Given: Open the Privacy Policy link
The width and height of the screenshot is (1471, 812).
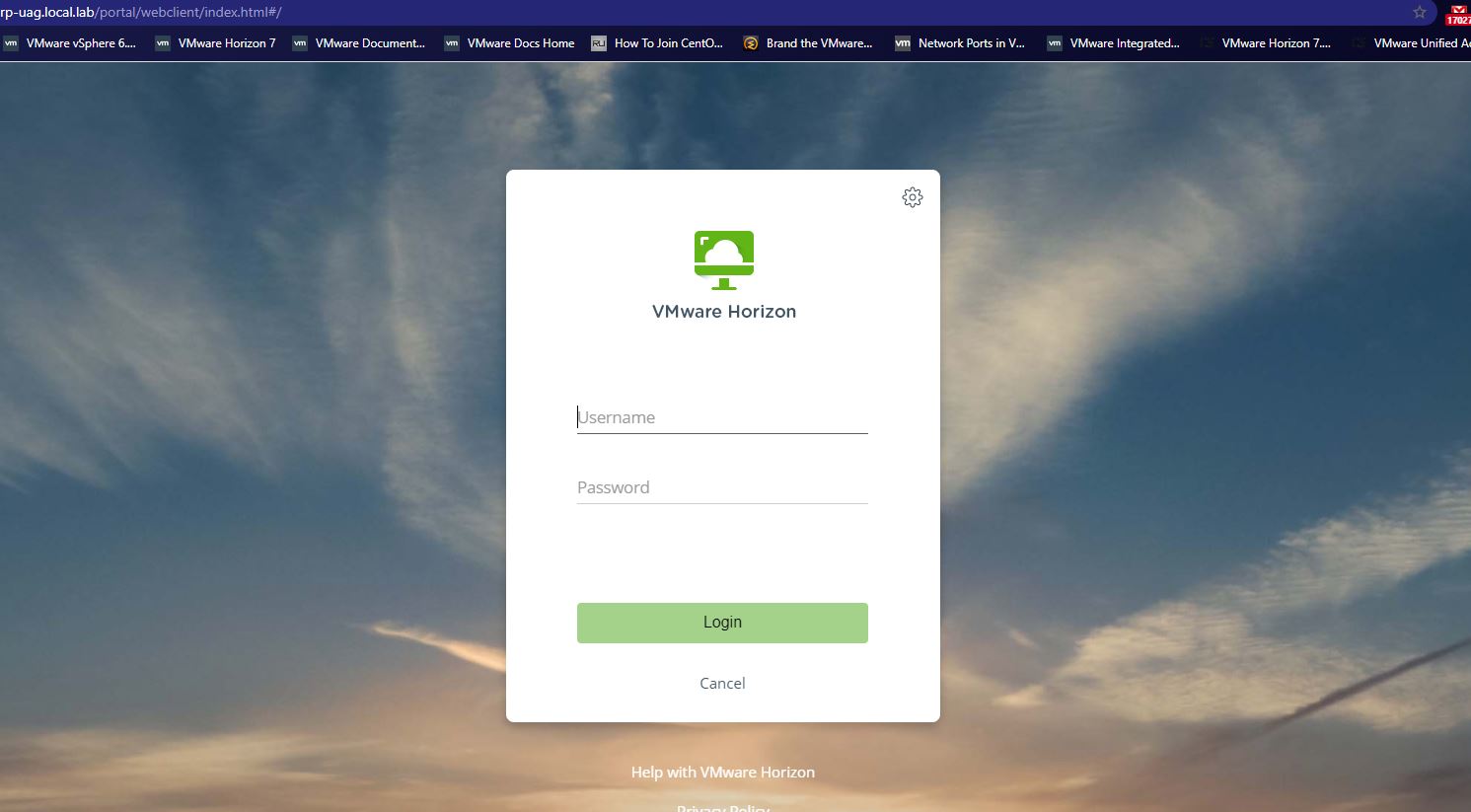Looking at the screenshot, I should pyautogui.click(x=723, y=807).
